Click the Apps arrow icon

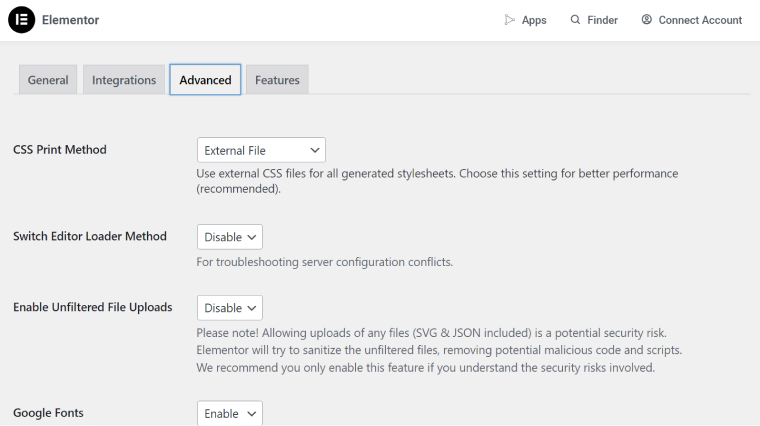(509, 20)
